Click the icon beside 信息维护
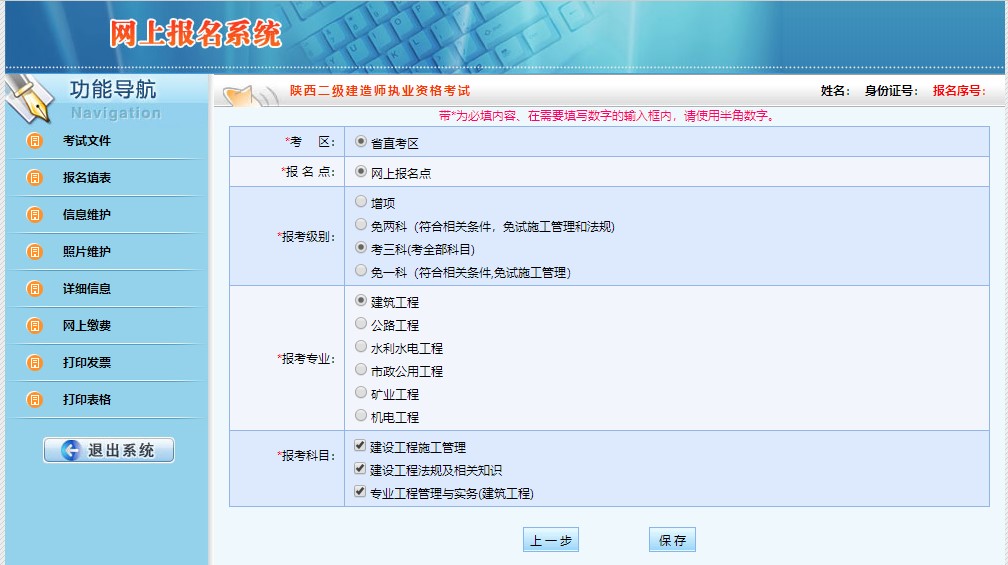Image resolution: width=1008 pixels, height=565 pixels. click(x=35, y=215)
